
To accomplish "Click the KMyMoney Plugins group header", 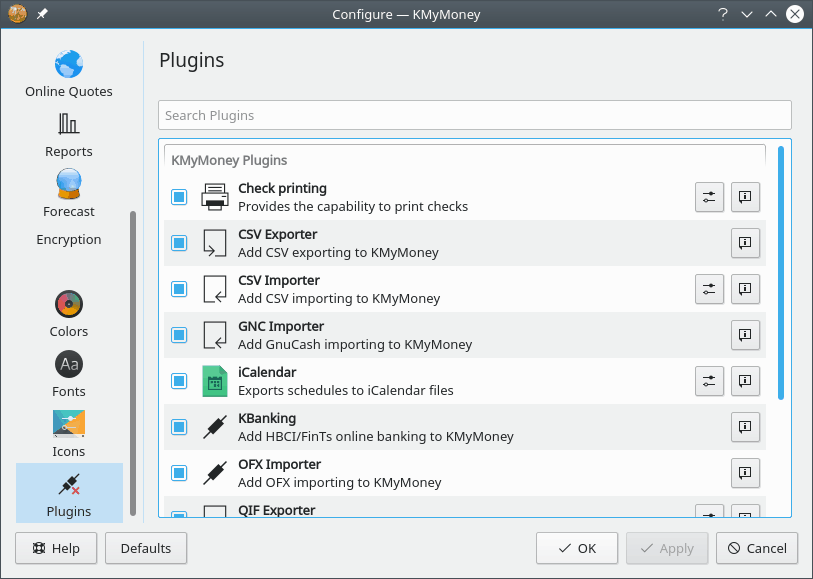I will (229, 160).
